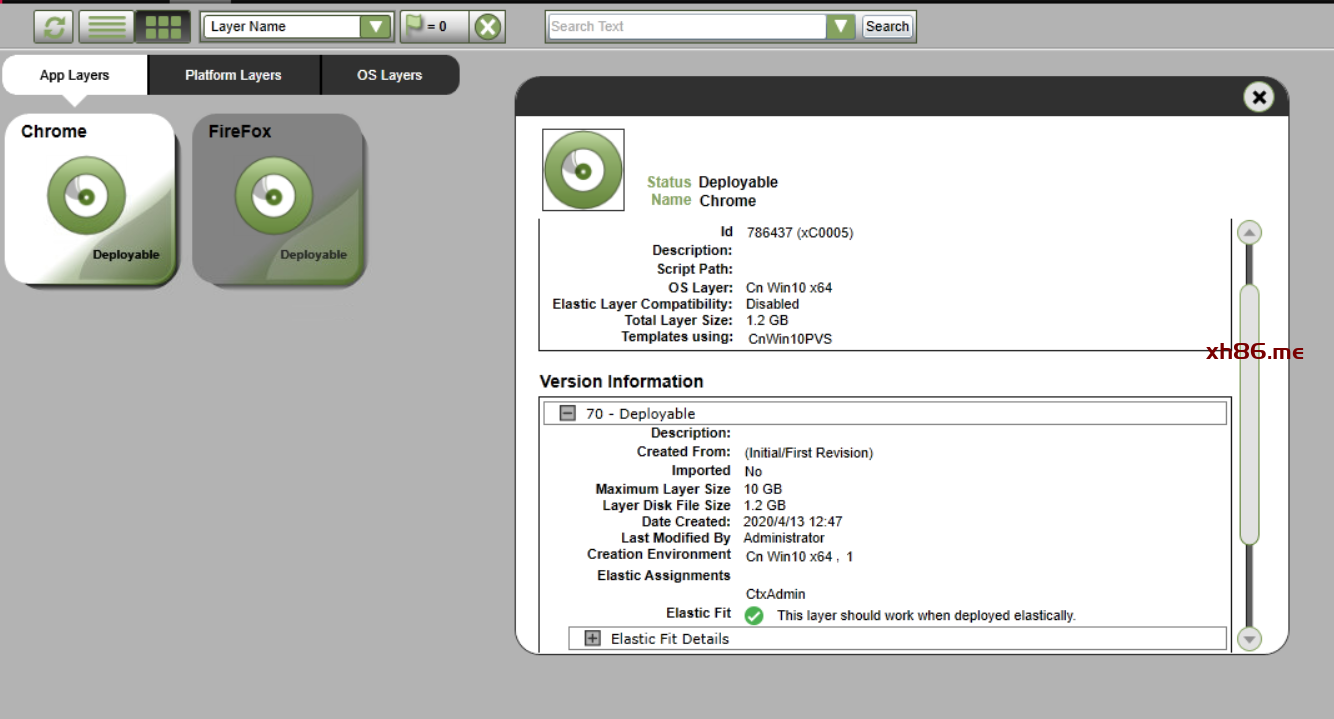Screen dimensions: 1334x719
Task: Clear the filter with the X icon
Action: 487,27
